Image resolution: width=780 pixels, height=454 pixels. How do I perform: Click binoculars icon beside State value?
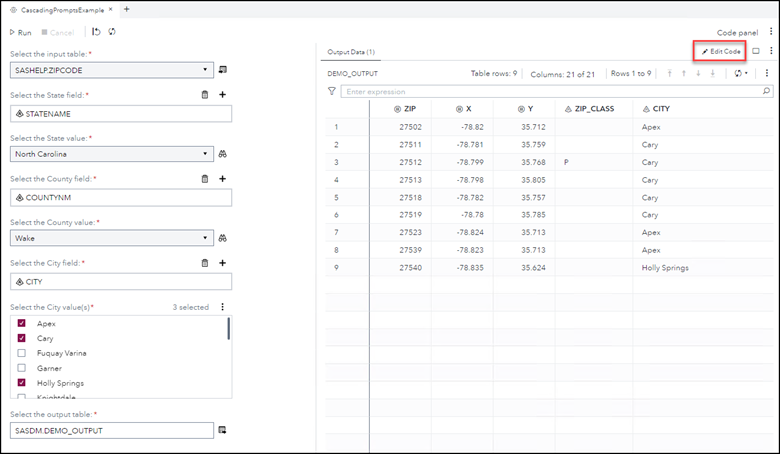click(x=224, y=154)
